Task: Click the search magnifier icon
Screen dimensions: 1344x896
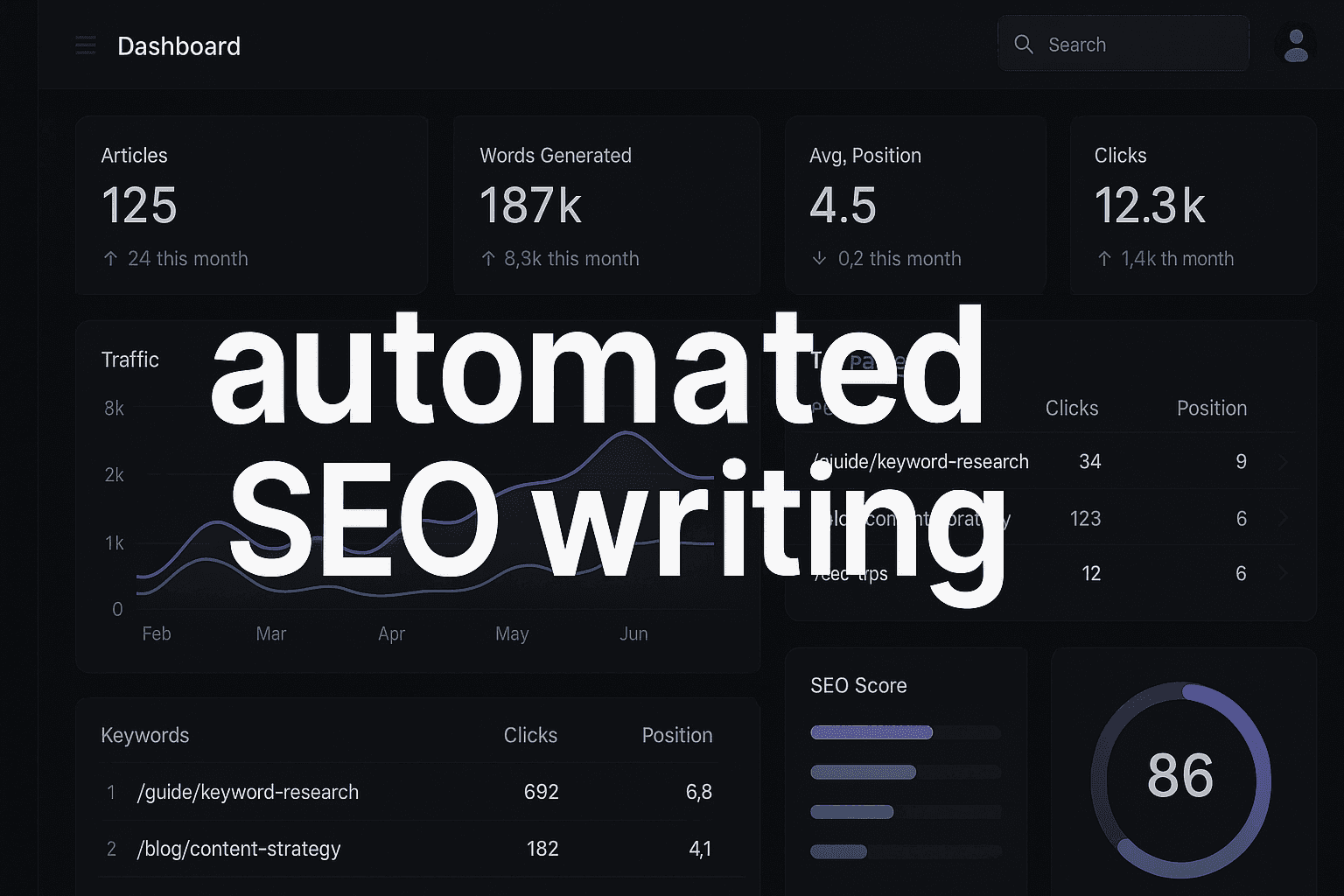Action: (x=1023, y=44)
